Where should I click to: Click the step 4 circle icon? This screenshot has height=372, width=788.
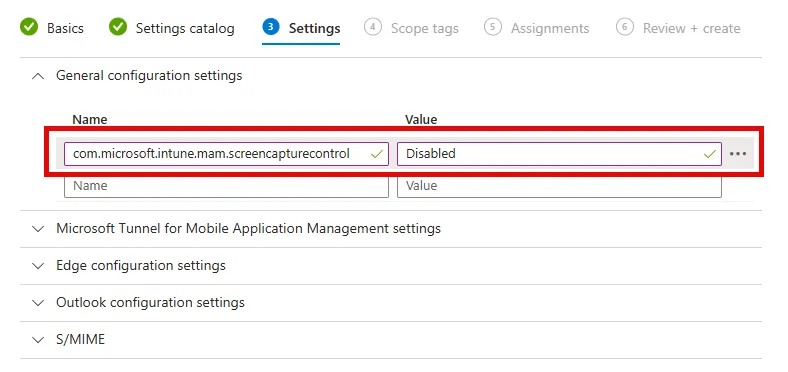pos(373,27)
